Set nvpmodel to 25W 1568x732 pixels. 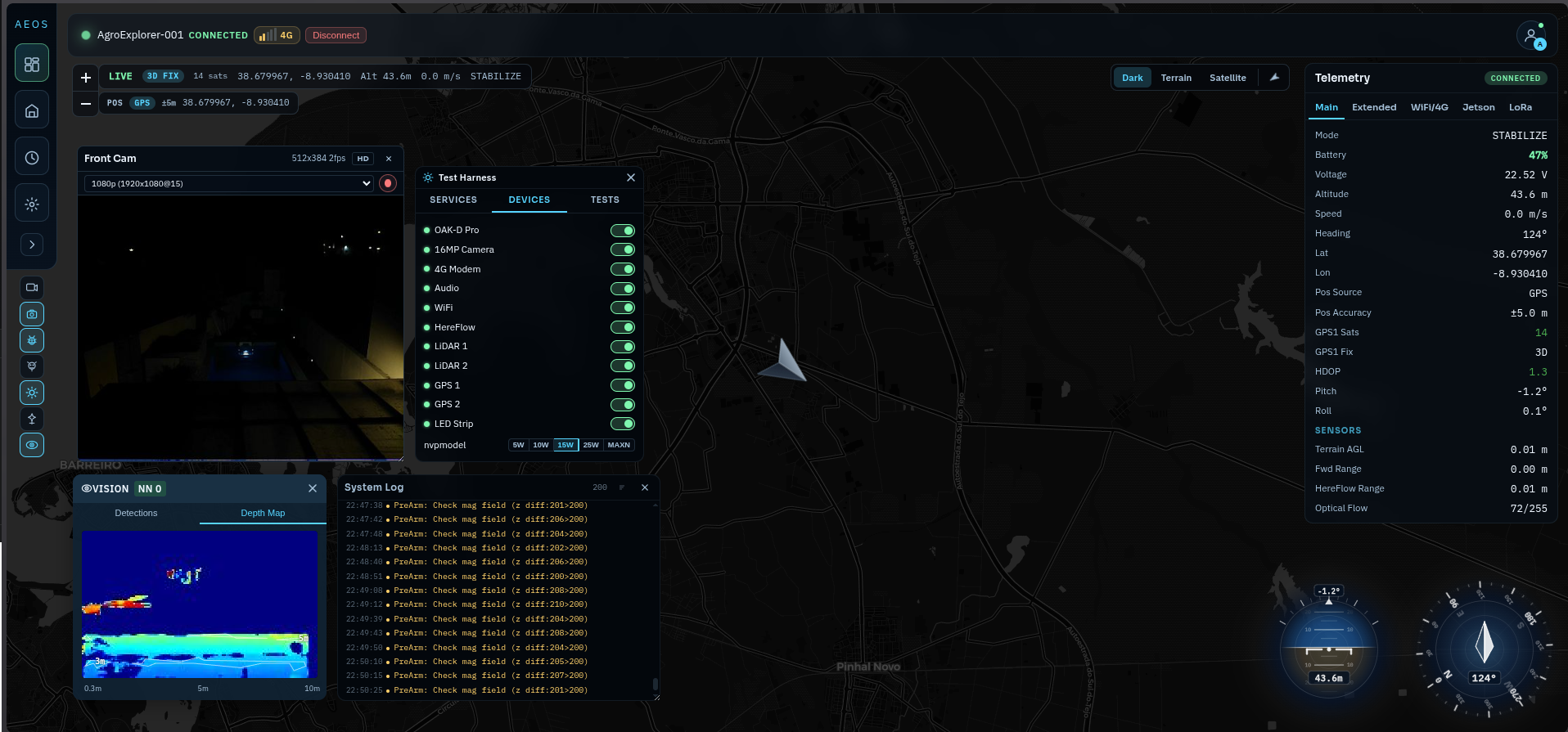coord(591,445)
